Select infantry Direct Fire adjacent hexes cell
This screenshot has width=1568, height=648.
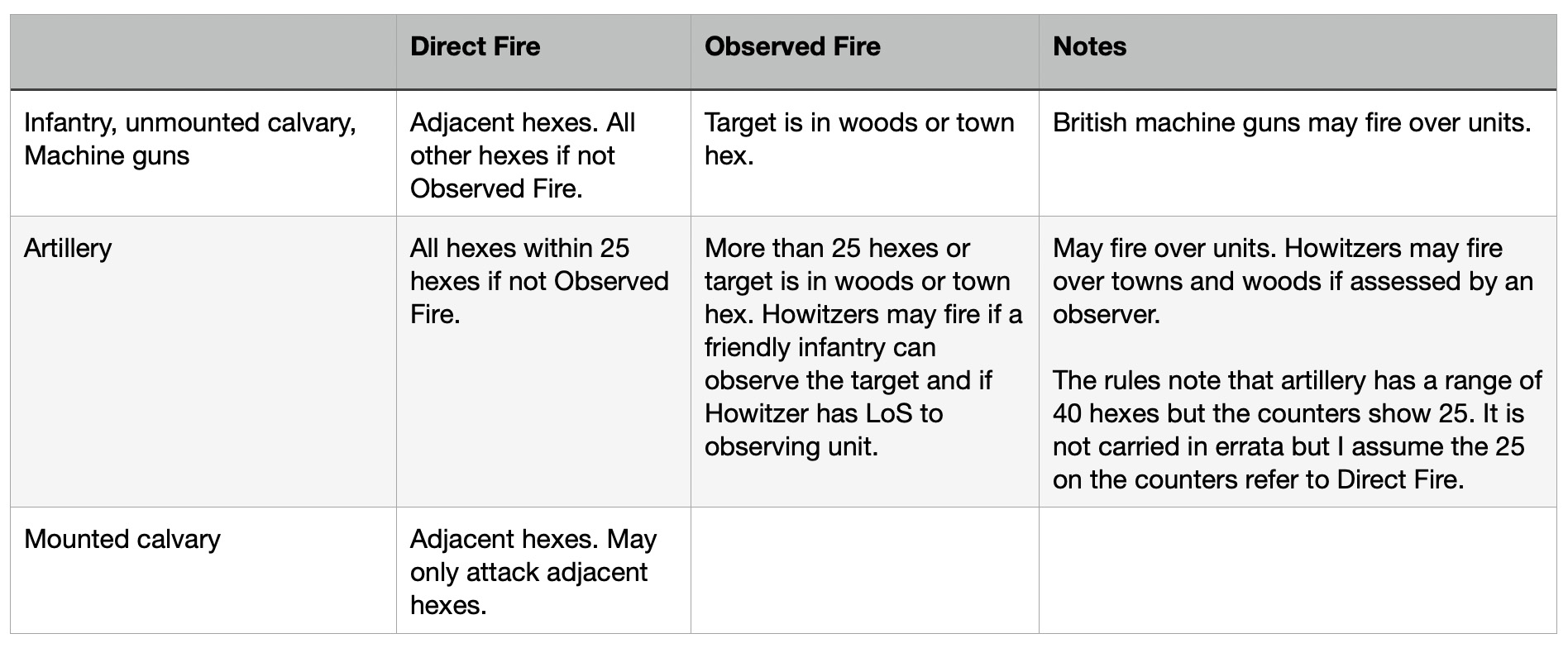click(x=543, y=153)
